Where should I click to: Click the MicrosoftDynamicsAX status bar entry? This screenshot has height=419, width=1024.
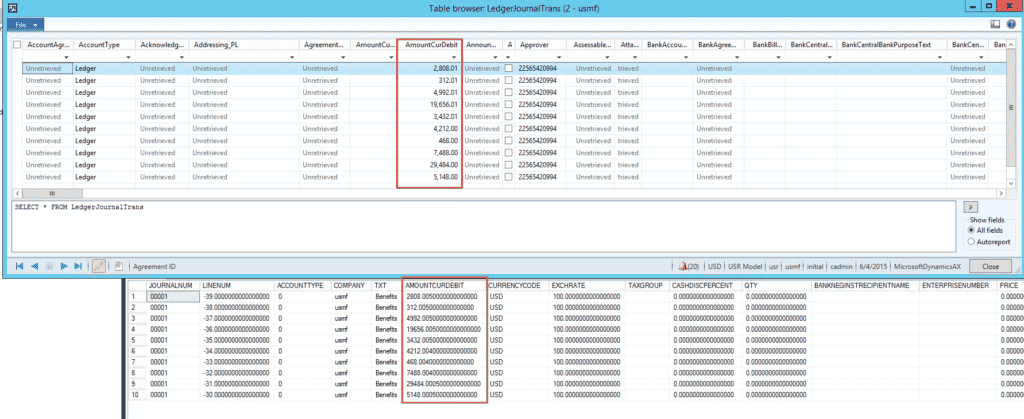click(x=929, y=266)
